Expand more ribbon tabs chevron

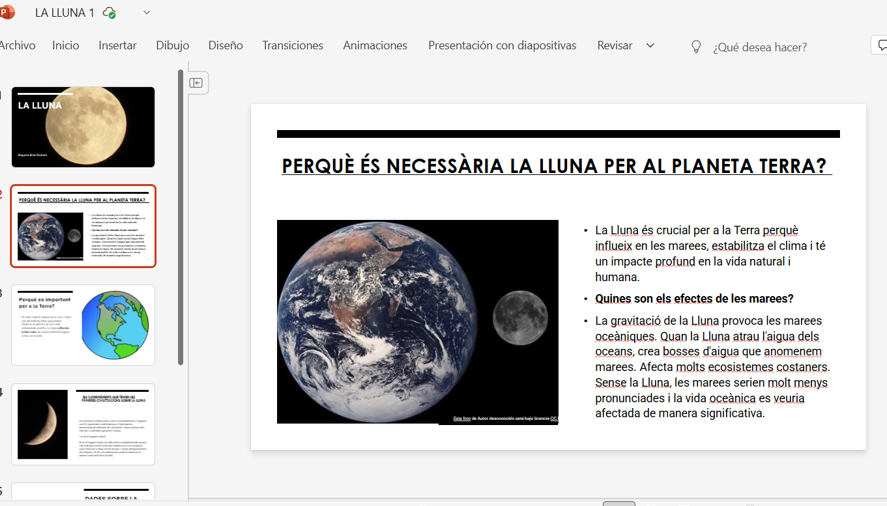point(650,46)
